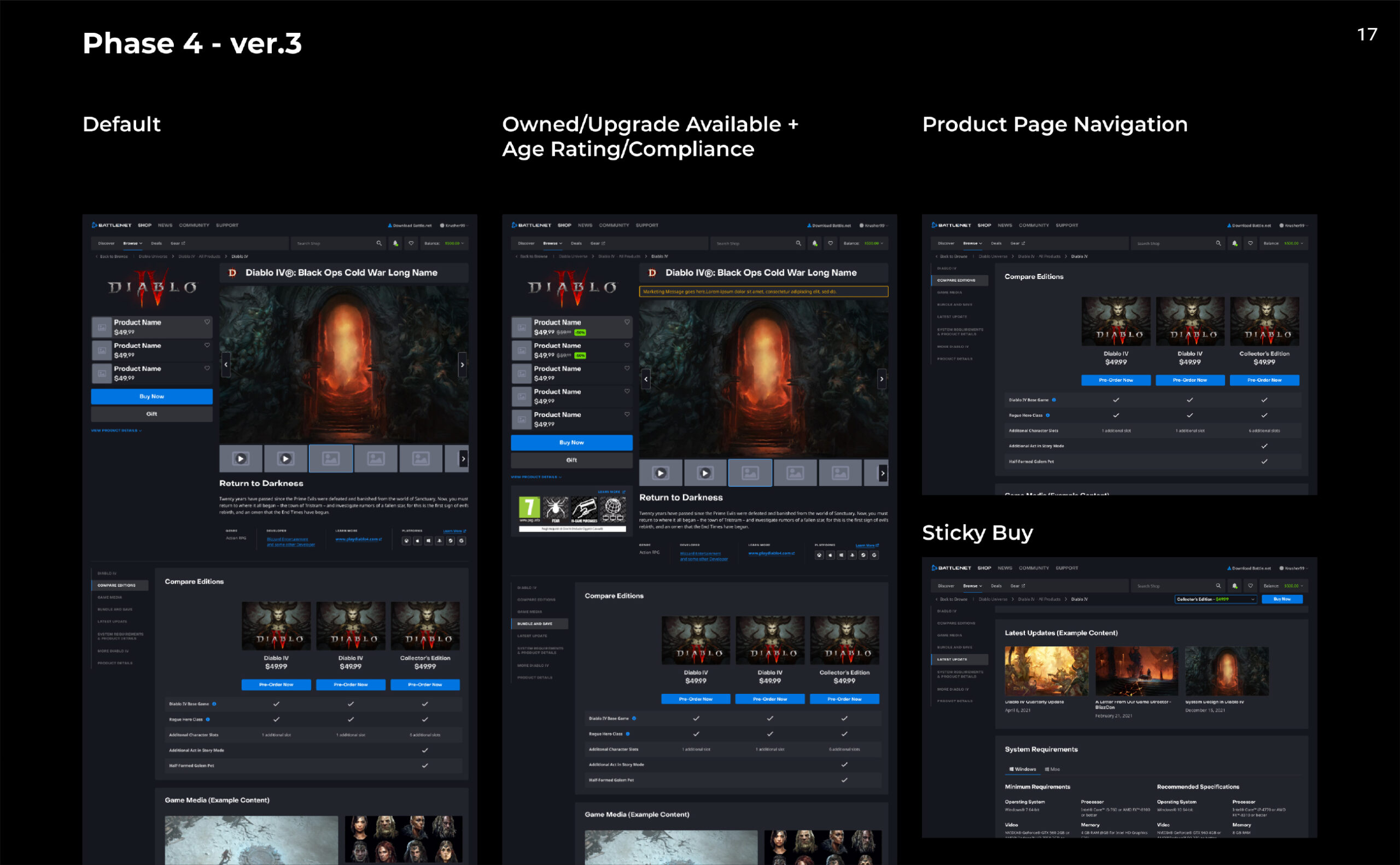The image size is (1400, 865).
Task: Play second video thumbnail in Owned/Upgrade mockup
Action: (x=705, y=473)
